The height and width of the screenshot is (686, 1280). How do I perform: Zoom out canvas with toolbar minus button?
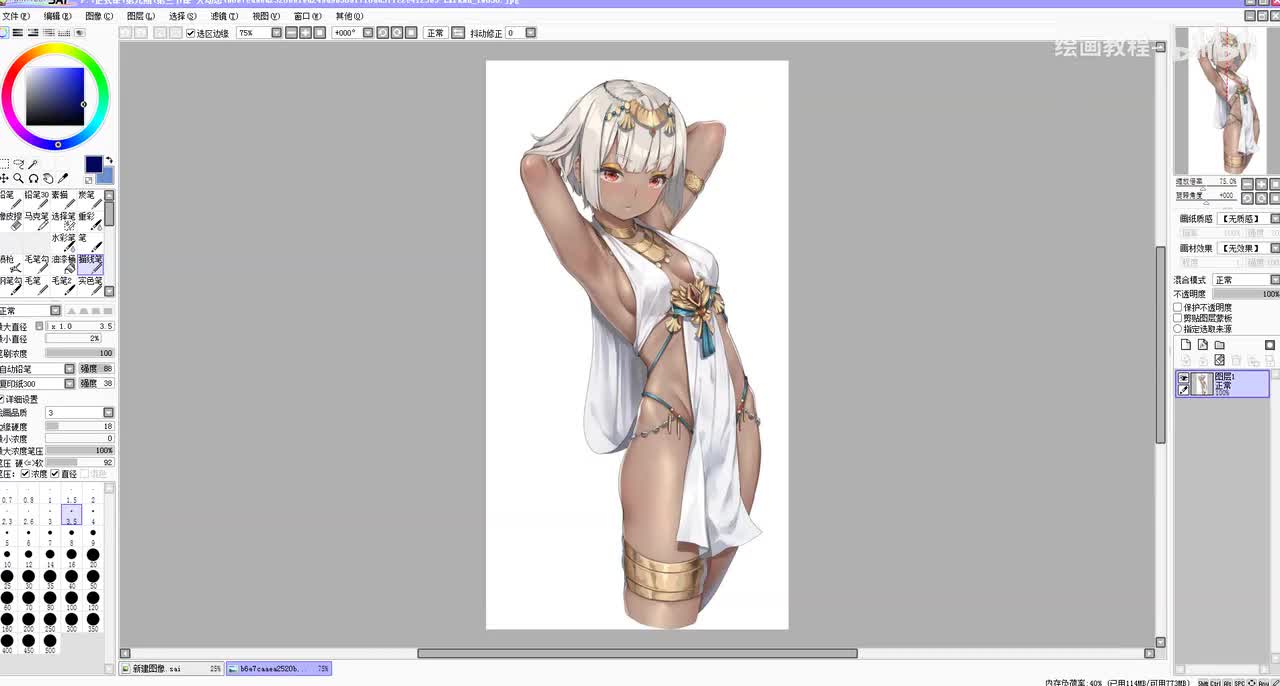click(291, 33)
